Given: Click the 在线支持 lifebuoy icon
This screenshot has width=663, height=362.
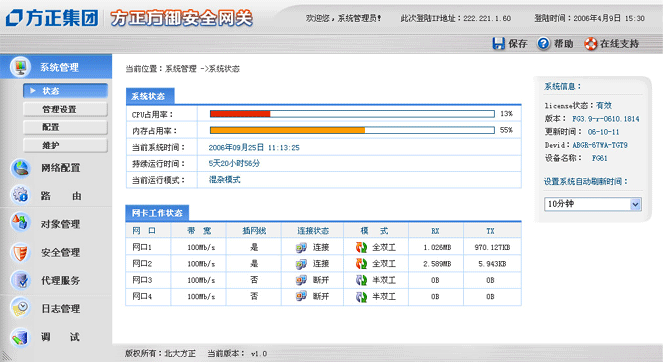Looking at the screenshot, I should tap(590, 44).
